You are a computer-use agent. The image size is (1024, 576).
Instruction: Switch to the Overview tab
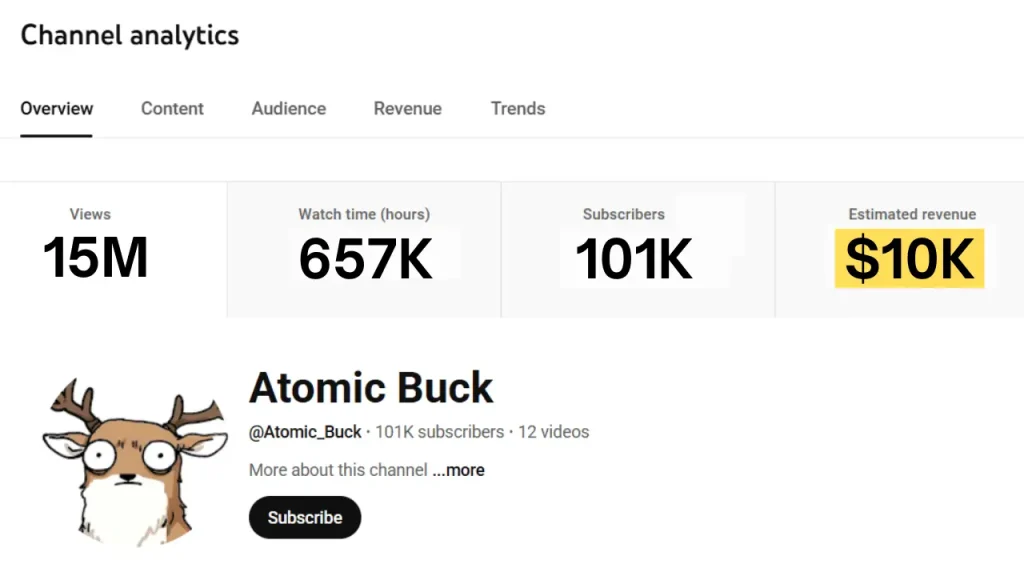coord(57,109)
